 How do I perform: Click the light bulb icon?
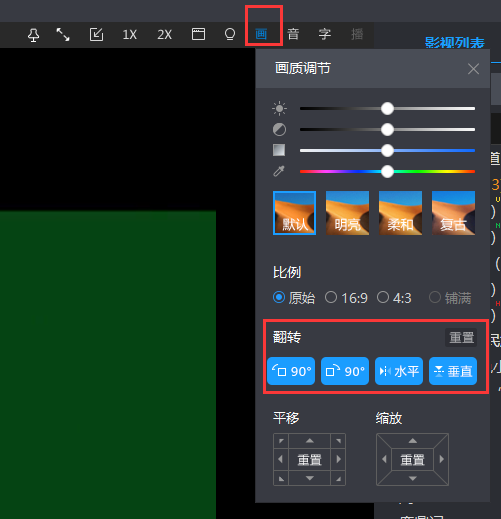[230, 34]
